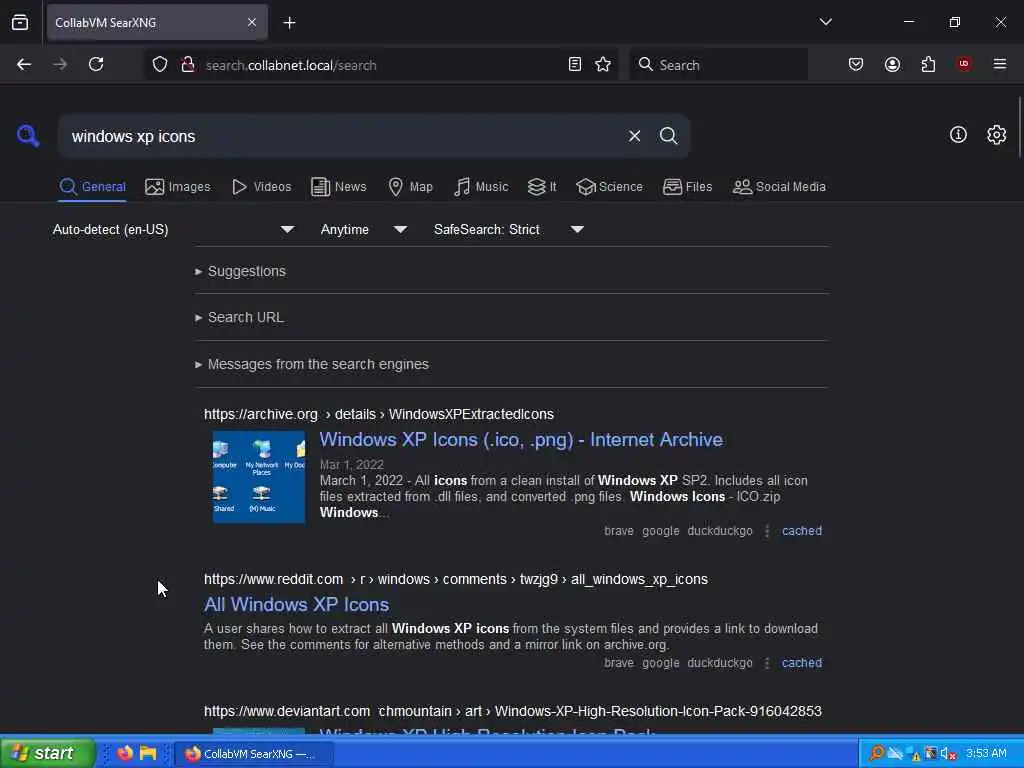The height and width of the screenshot is (768, 1024).
Task: Switch to the Videos tab
Action: [261, 187]
